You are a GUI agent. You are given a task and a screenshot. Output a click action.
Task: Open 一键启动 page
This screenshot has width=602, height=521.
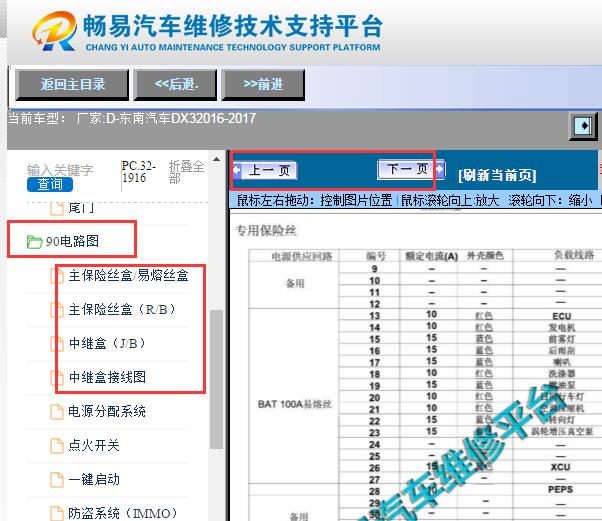click(x=94, y=479)
